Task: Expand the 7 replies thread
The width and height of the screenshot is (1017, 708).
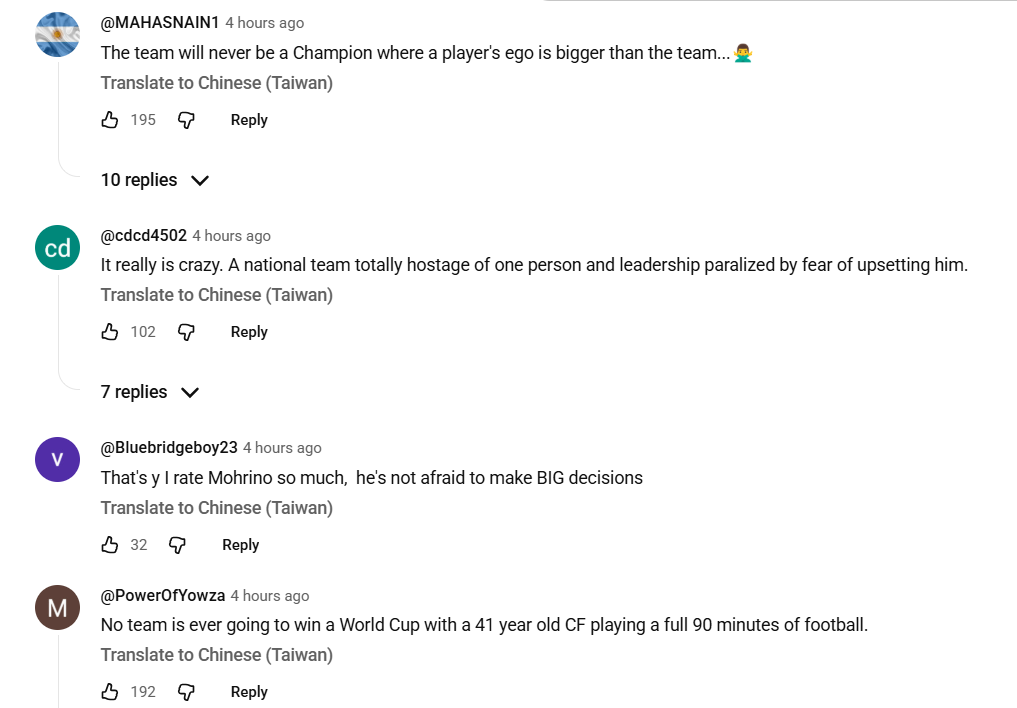Action: click(150, 392)
